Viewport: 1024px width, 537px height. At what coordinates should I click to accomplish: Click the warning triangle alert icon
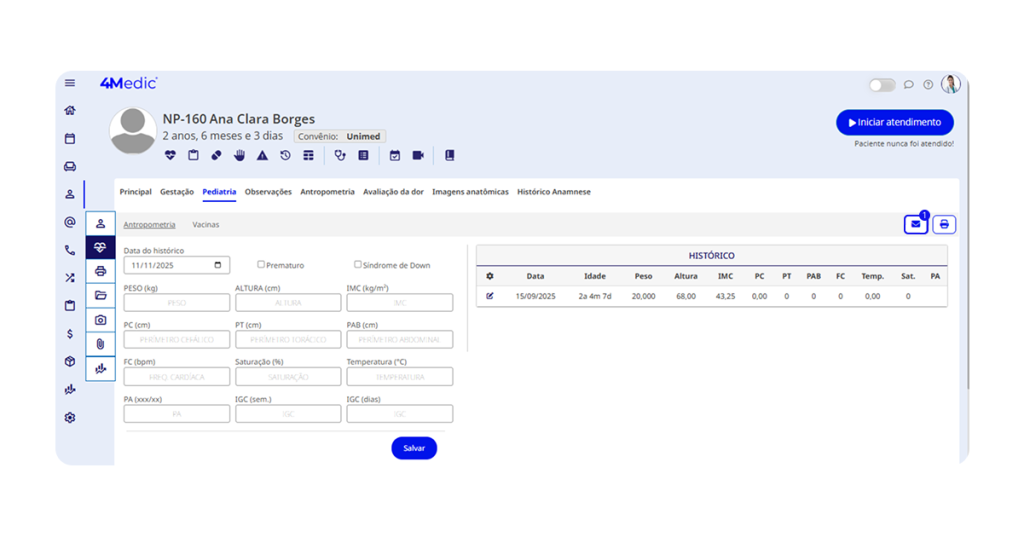coord(262,155)
